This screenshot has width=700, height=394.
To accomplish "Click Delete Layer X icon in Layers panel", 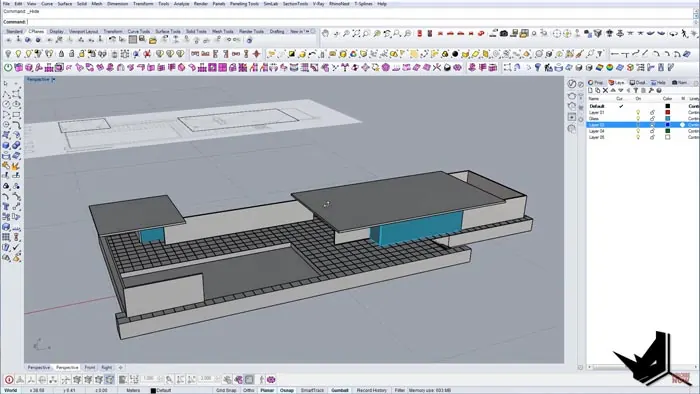I will point(605,91).
